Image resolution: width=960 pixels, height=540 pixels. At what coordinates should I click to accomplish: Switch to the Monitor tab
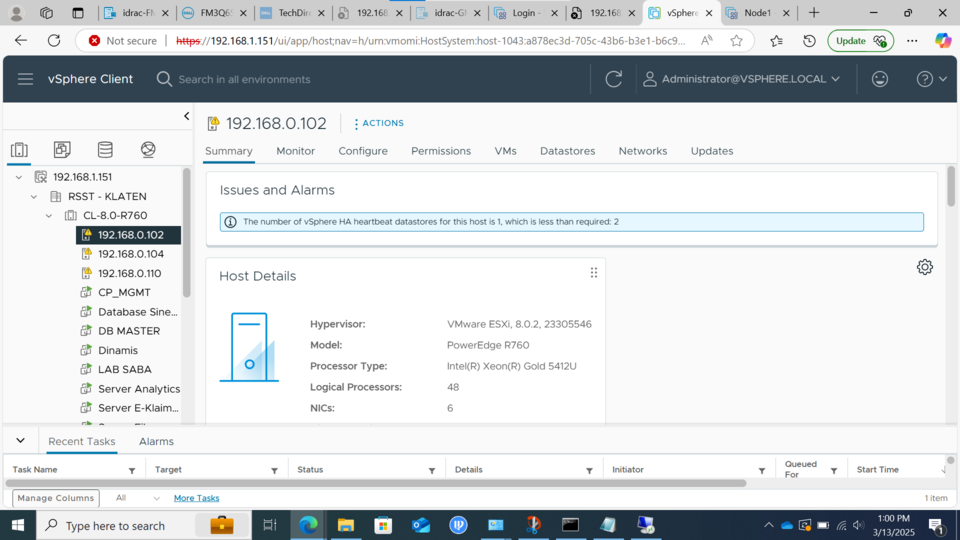tap(295, 151)
